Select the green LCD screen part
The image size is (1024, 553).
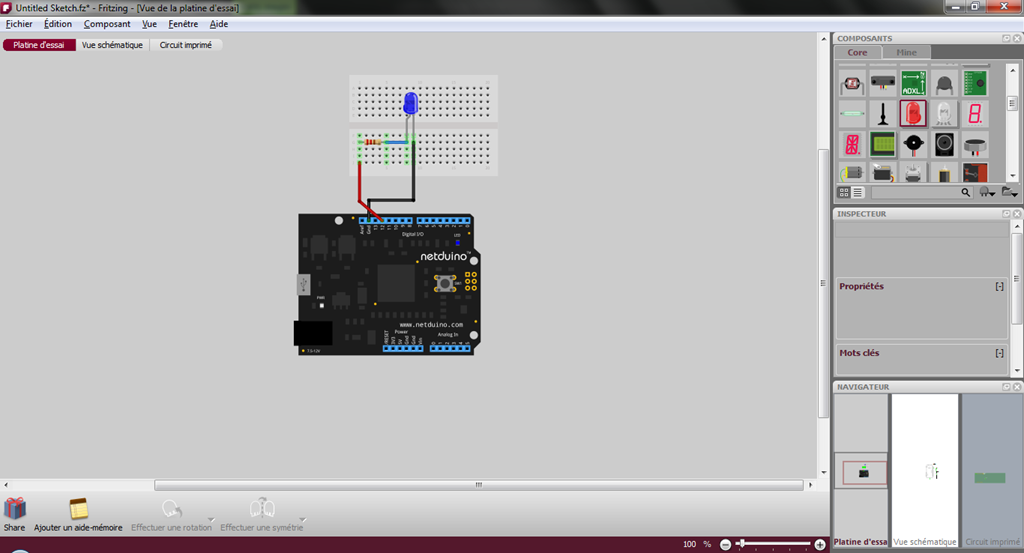click(x=882, y=144)
